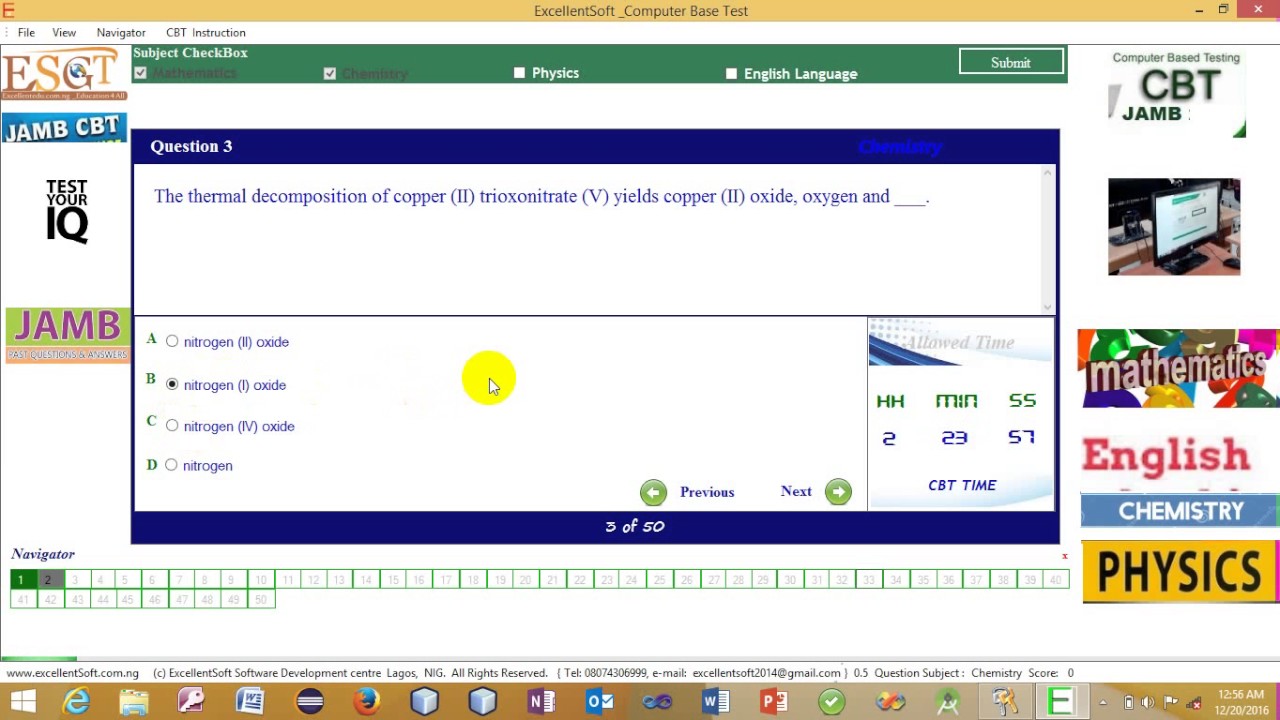Jump to question 1 in Navigator
The image size is (1280, 720).
coord(21,580)
